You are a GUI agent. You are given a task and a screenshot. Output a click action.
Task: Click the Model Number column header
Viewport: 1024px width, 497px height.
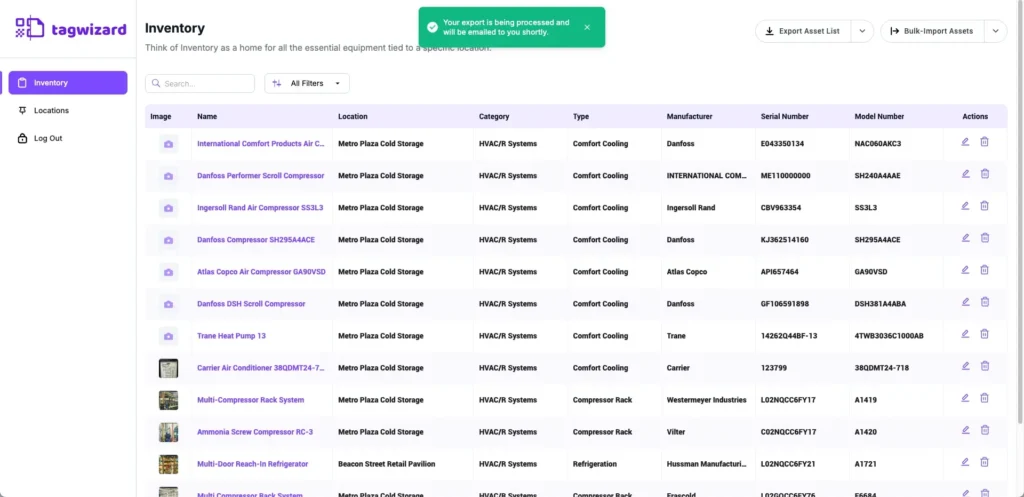(x=879, y=116)
